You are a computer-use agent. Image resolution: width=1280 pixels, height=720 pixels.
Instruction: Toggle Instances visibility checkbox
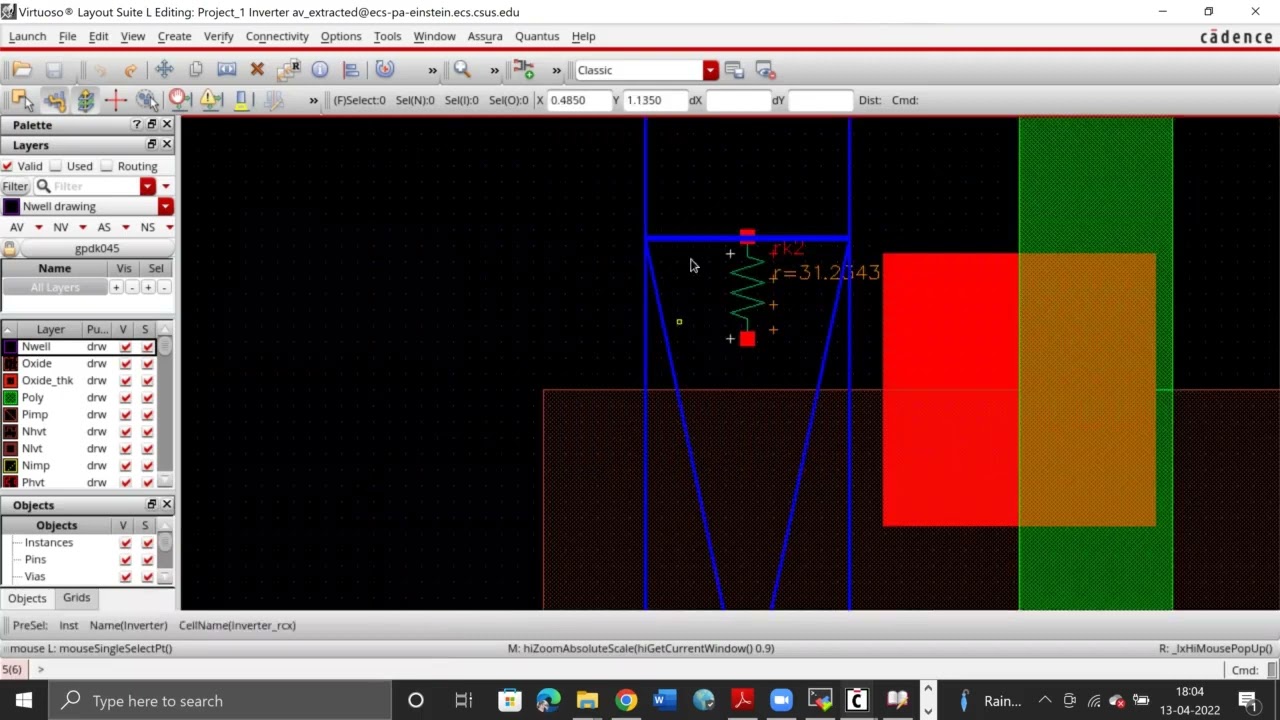tap(125, 543)
